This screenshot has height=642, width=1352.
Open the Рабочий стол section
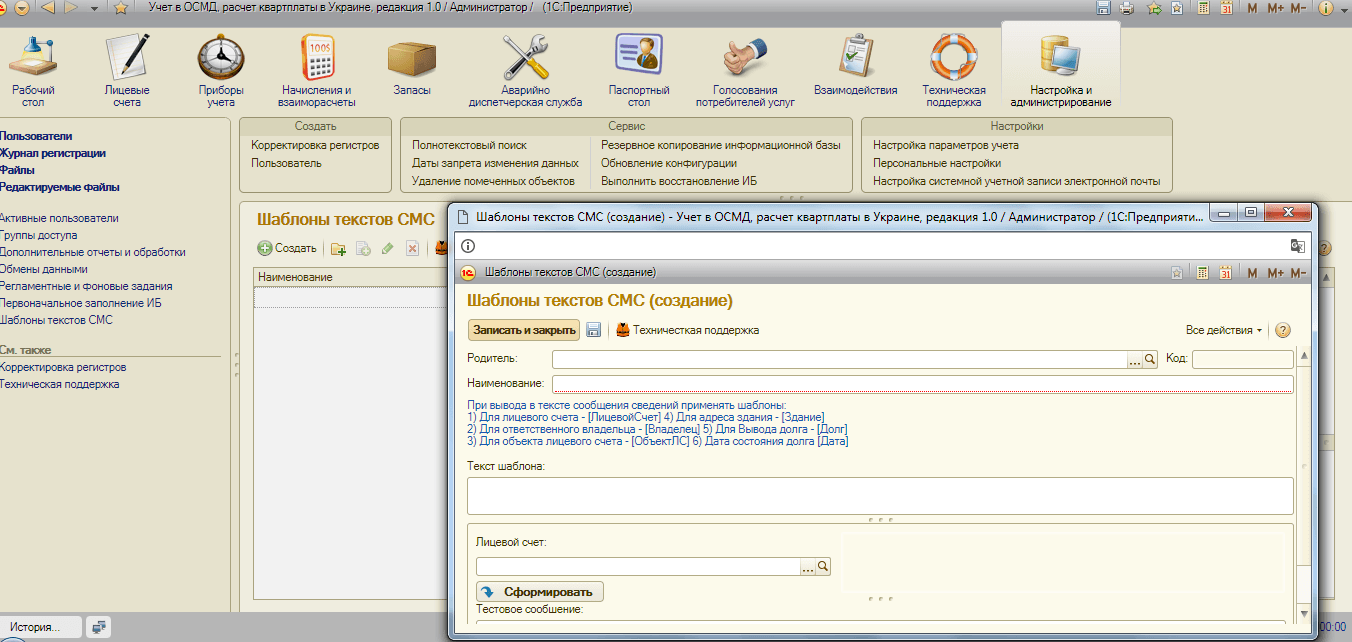(x=33, y=69)
